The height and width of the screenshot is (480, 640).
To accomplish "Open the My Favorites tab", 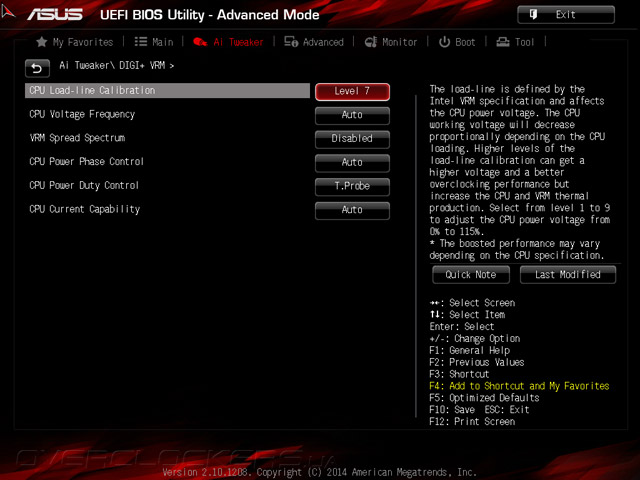I will click(75, 42).
